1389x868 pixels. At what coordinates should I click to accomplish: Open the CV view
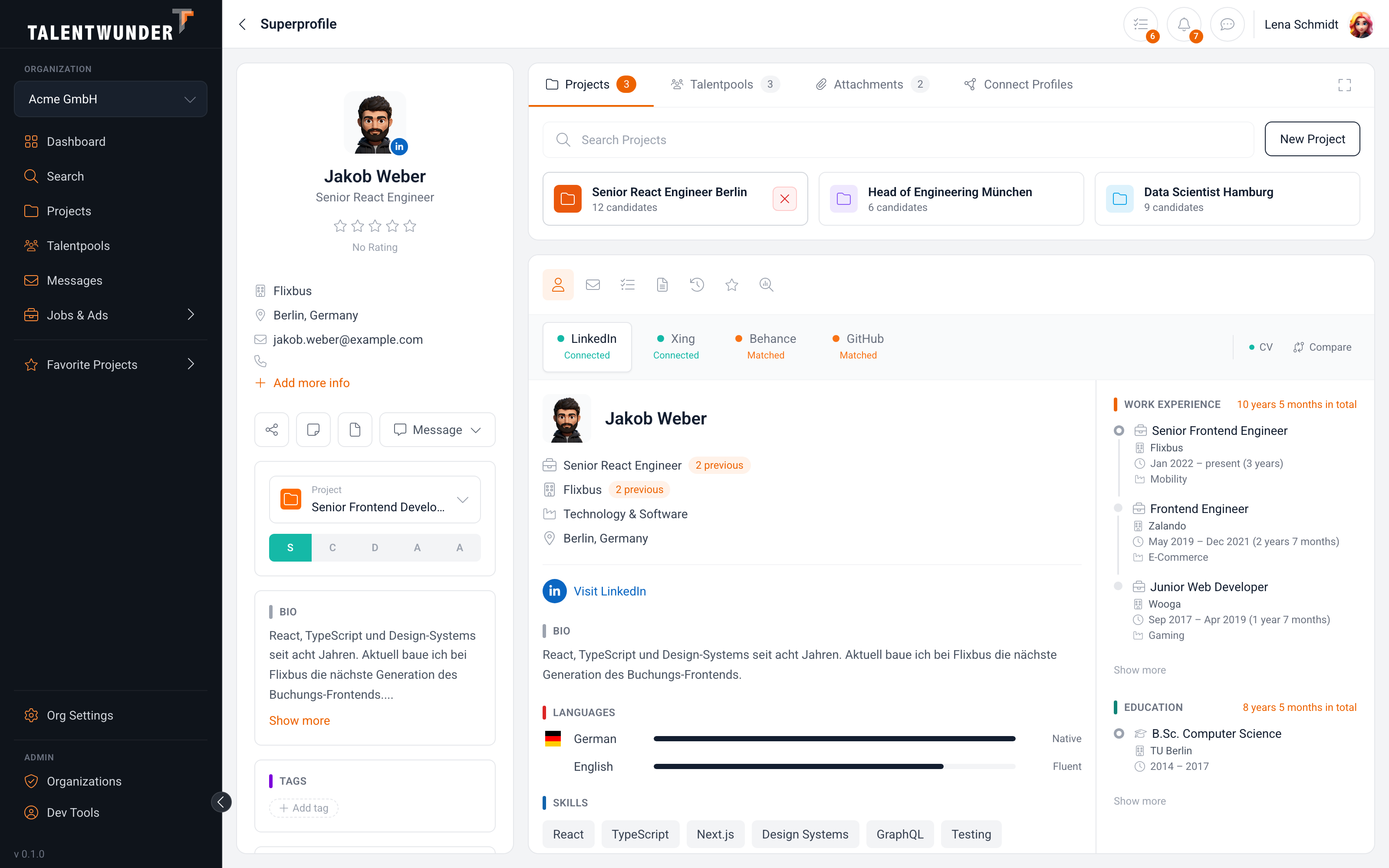(x=1261, y=347)
